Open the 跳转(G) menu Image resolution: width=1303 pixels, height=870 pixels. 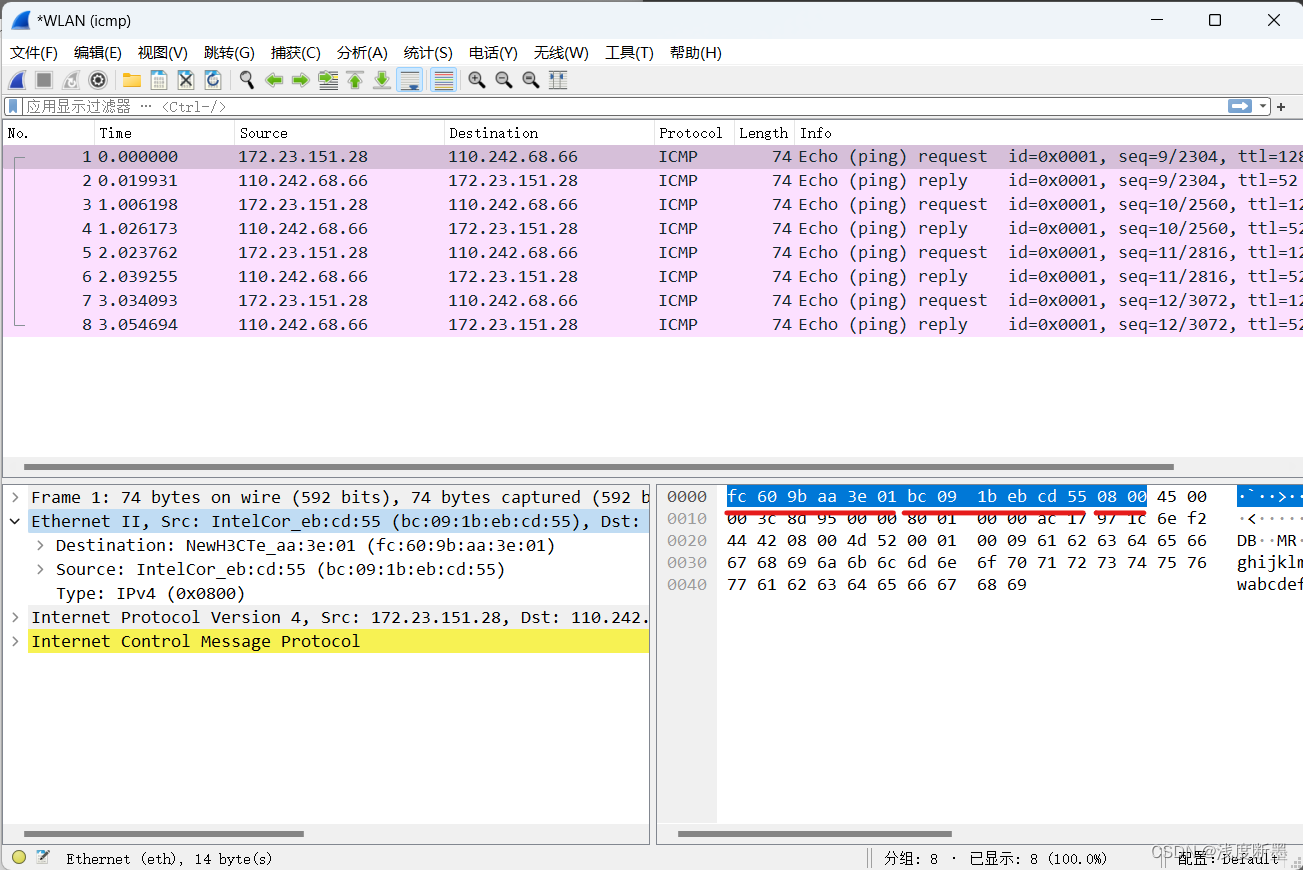pyautogui.click(x=229, y=53)
